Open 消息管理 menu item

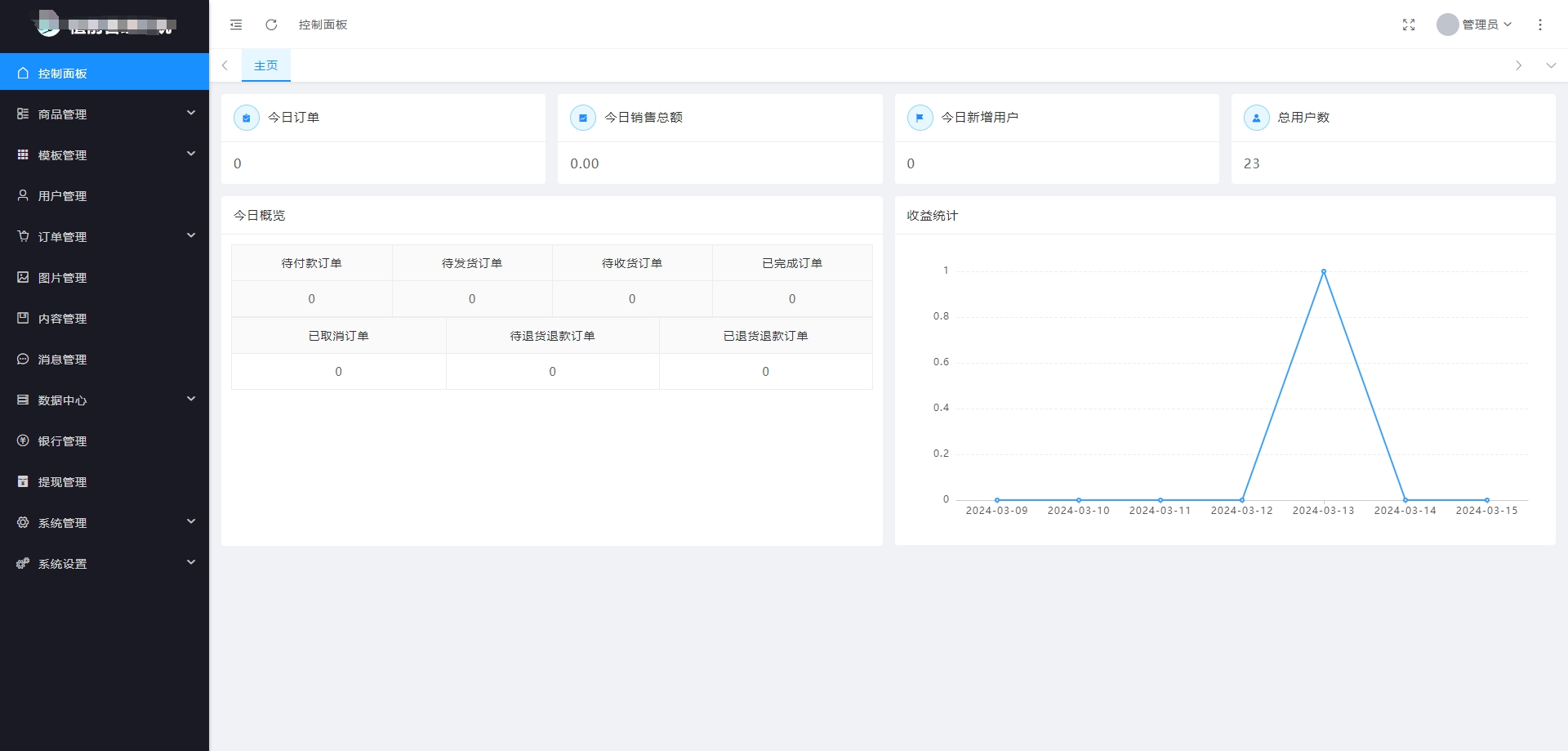(x=105, y=359)
